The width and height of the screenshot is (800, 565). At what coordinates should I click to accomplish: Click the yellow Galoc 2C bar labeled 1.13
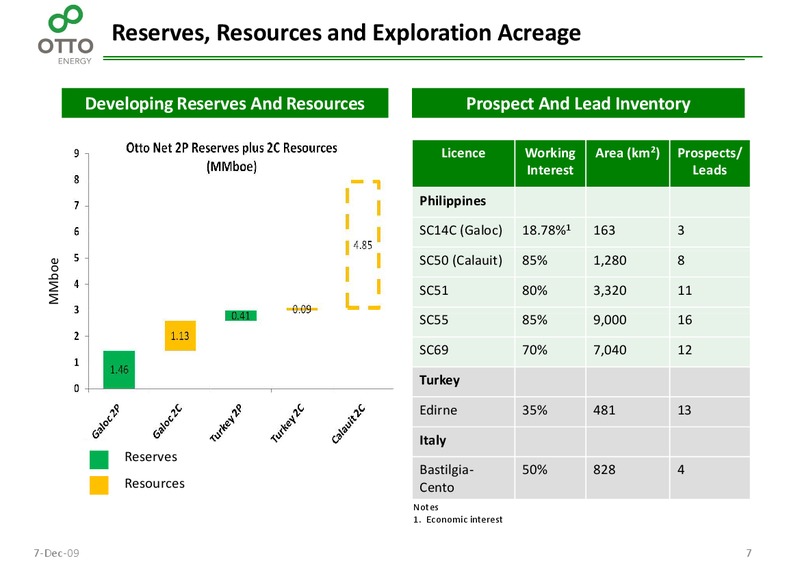(x=180, y=336)
